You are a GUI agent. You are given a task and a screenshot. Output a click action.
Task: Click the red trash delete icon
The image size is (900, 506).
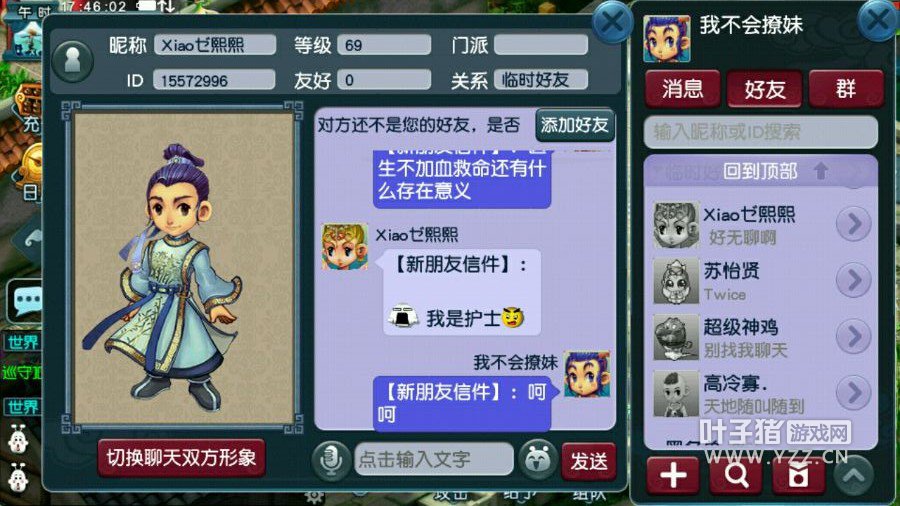pos(798,475)
